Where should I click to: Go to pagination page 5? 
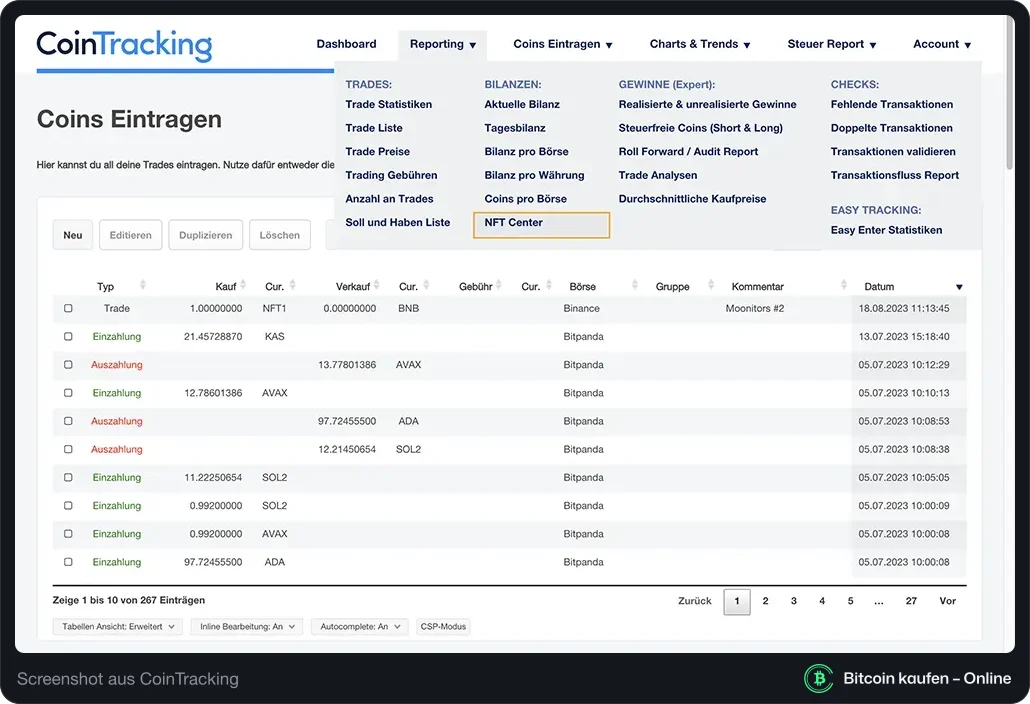tap(851, 601)
